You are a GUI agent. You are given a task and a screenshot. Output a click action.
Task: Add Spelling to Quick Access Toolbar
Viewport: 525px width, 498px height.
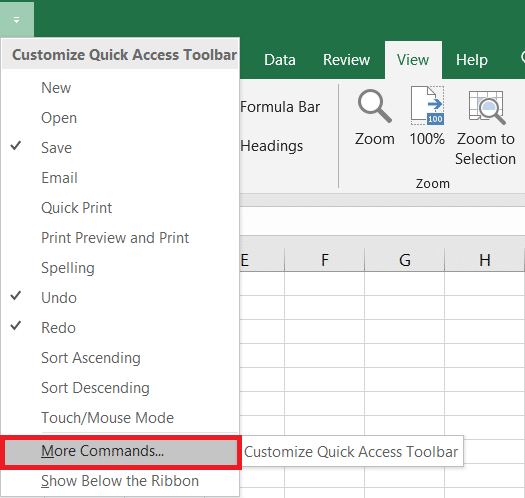[120, 268]
